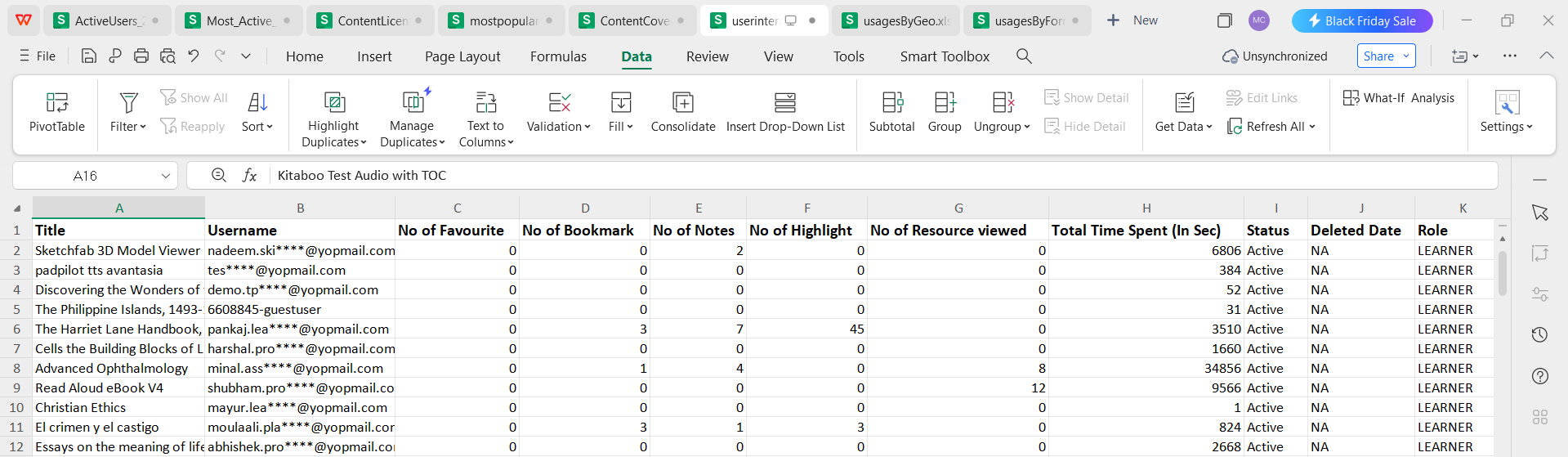Open the search magnifier in the ribbon
This screenshot has height=457, width=1568.
(x=1024, y=56)
